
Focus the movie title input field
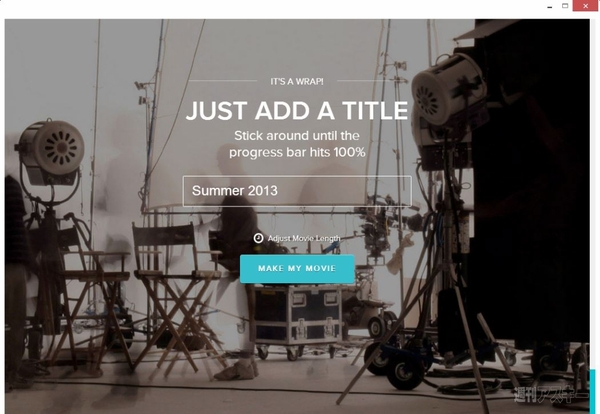(297, 191)
